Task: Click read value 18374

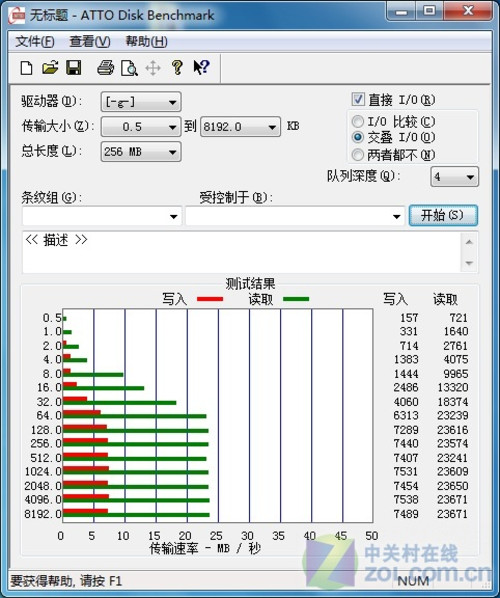Action: point(452,402)
